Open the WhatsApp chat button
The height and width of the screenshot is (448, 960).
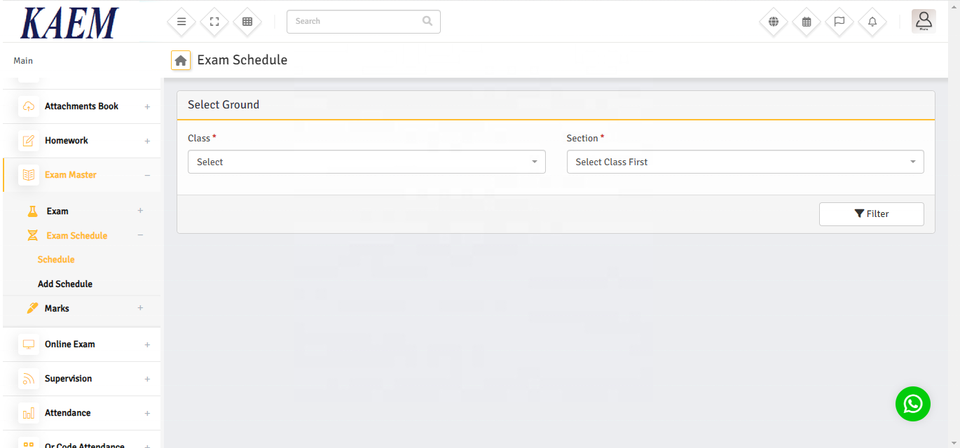point(912,403)
